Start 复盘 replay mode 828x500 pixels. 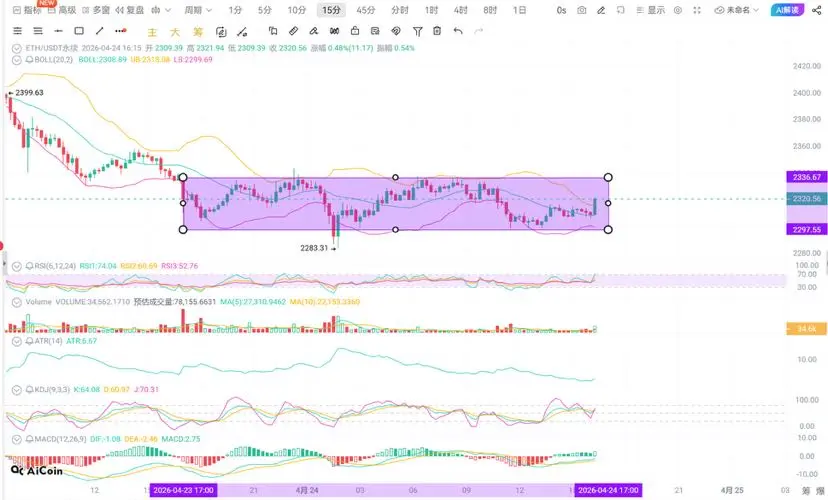click(129, 10)
